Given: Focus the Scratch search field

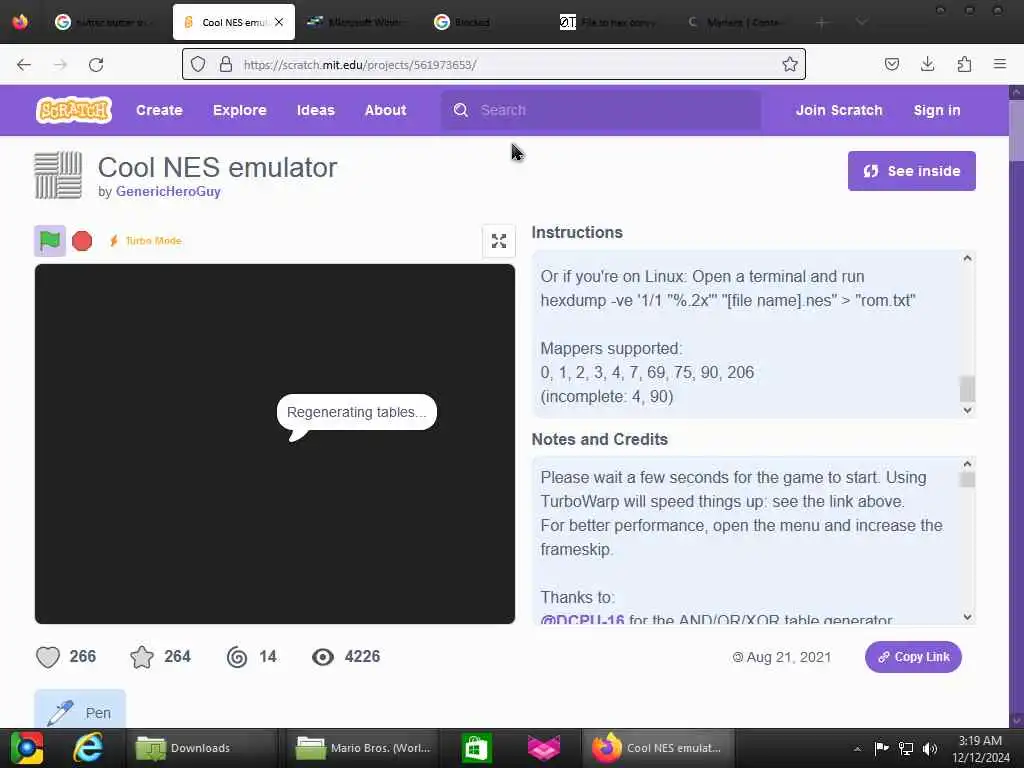Looking at the screenshot, I should coord(601,110).
